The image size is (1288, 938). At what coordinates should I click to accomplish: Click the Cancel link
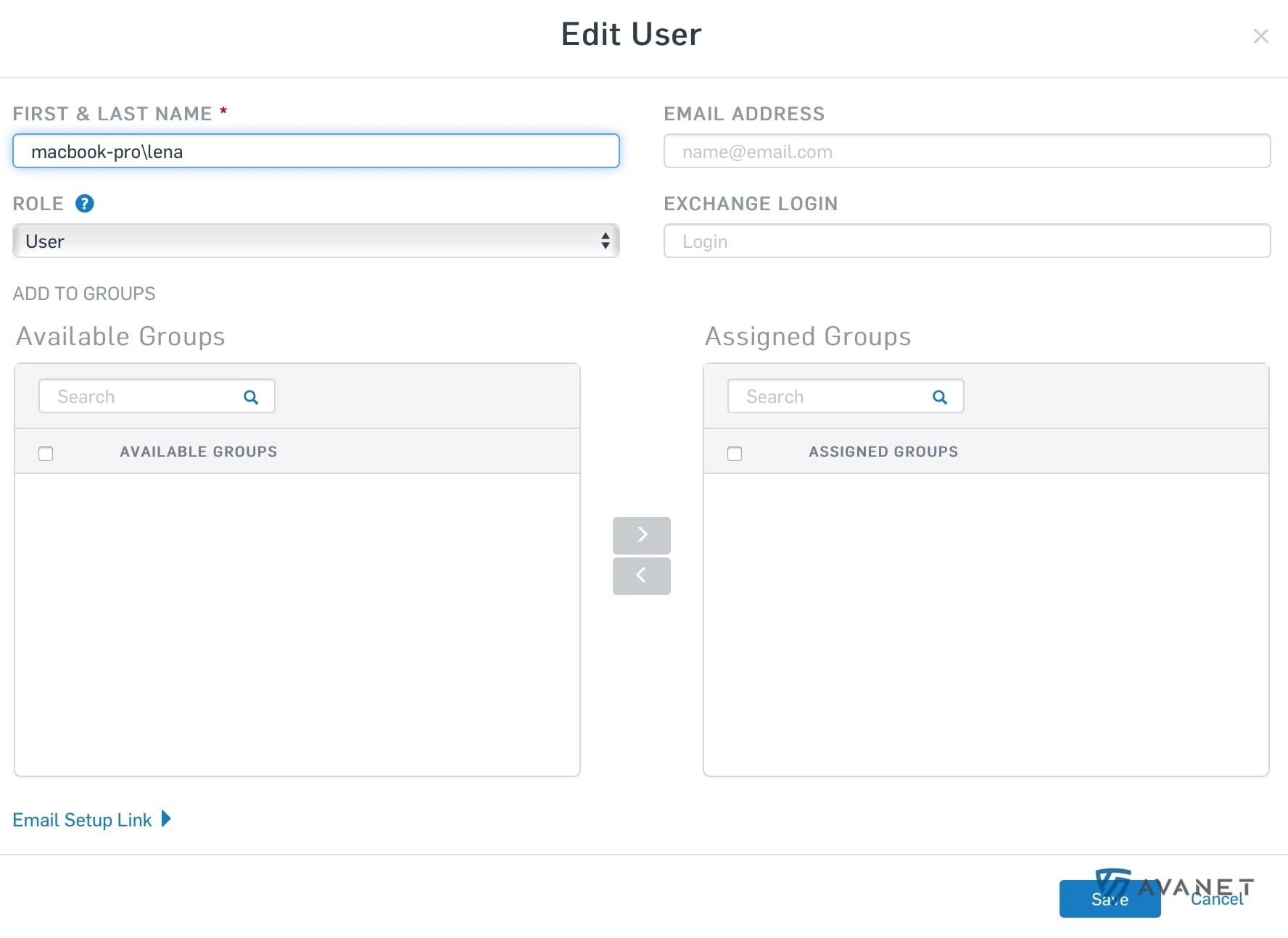click(1217, 899)
